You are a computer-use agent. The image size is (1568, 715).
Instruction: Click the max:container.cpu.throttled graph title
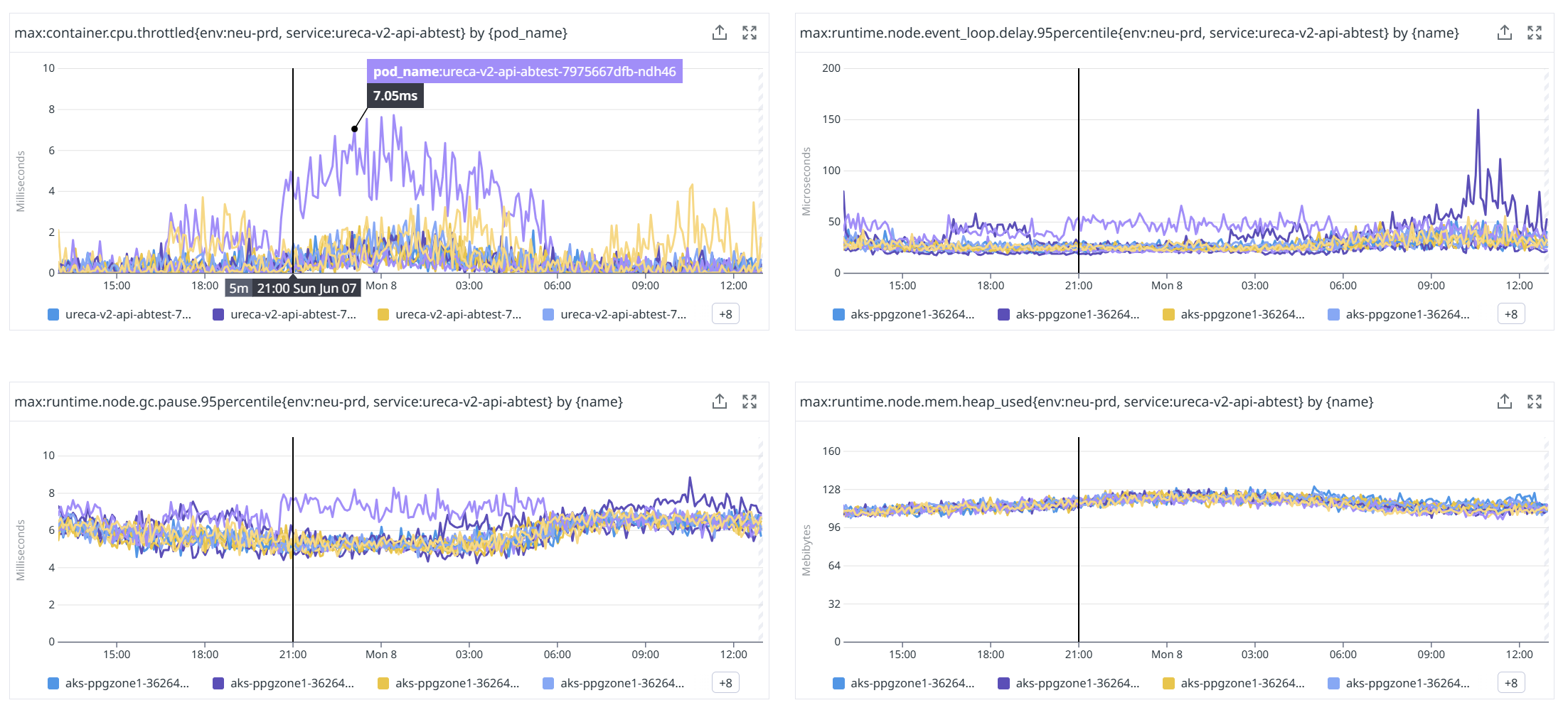[x=291, y=33]
